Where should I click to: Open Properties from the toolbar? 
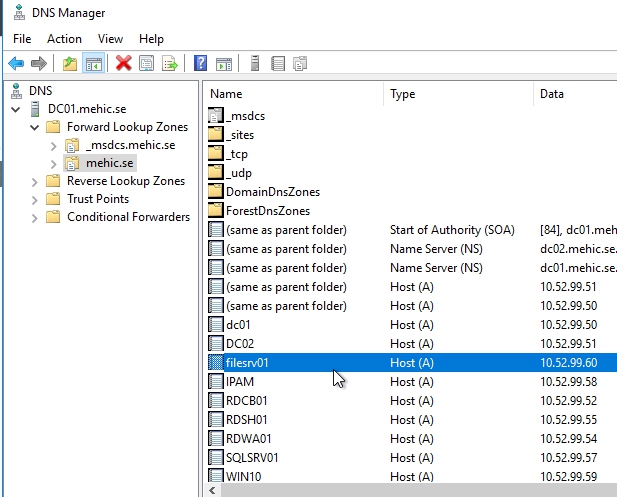tap(147, 64)
